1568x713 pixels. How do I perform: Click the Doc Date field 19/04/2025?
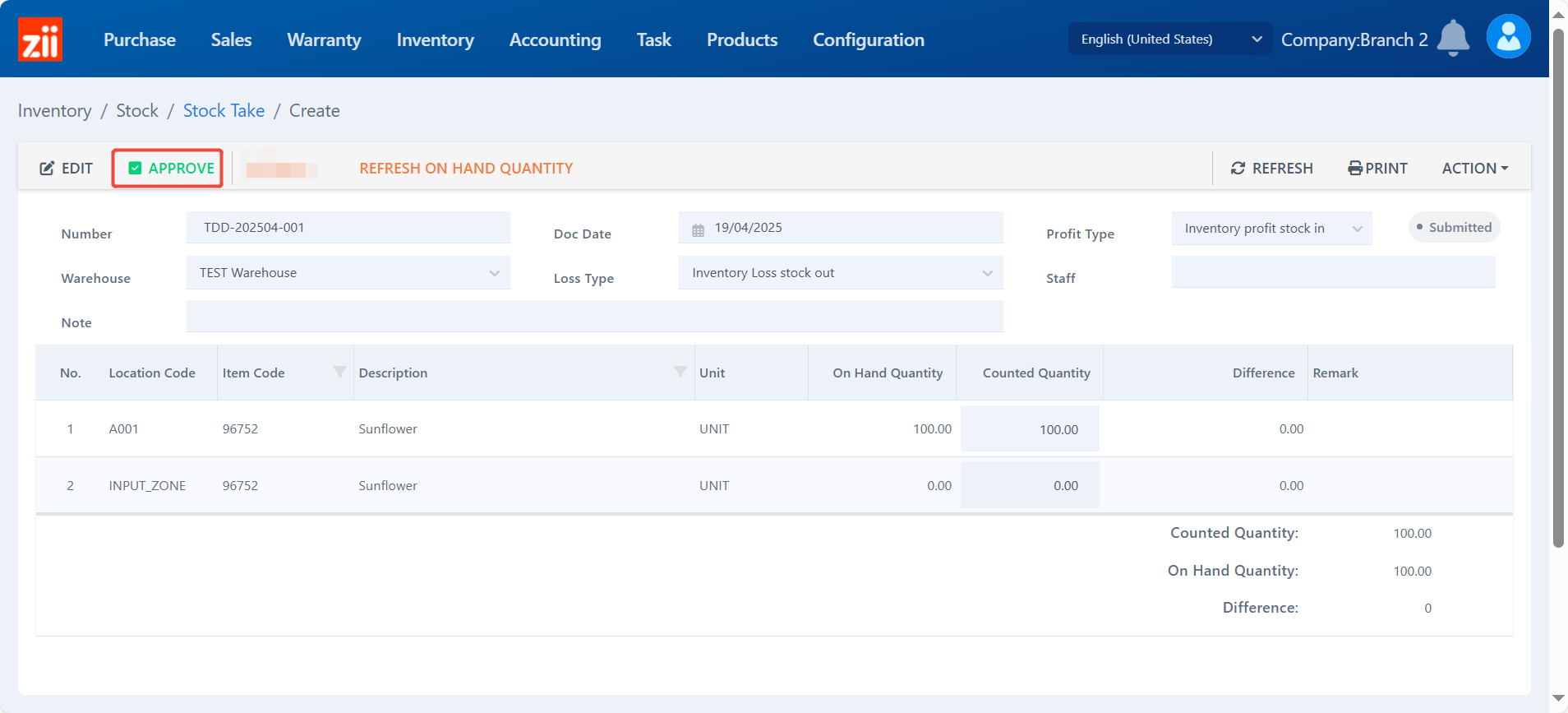click(841, 227)
